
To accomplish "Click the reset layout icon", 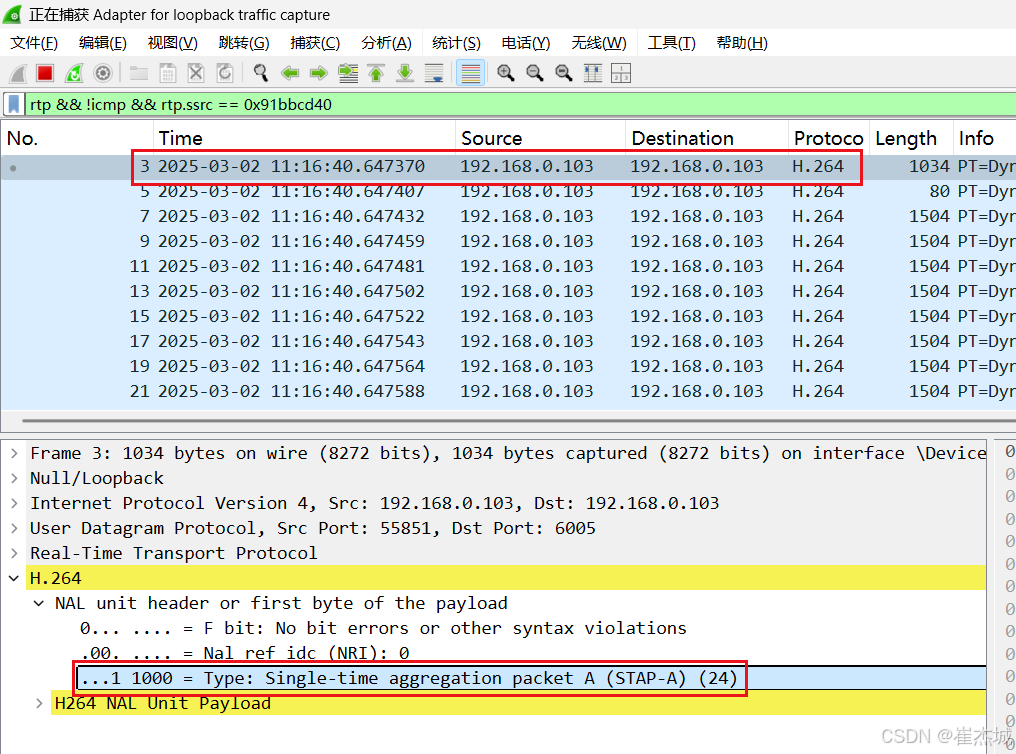I will click(x=621, y=73).
